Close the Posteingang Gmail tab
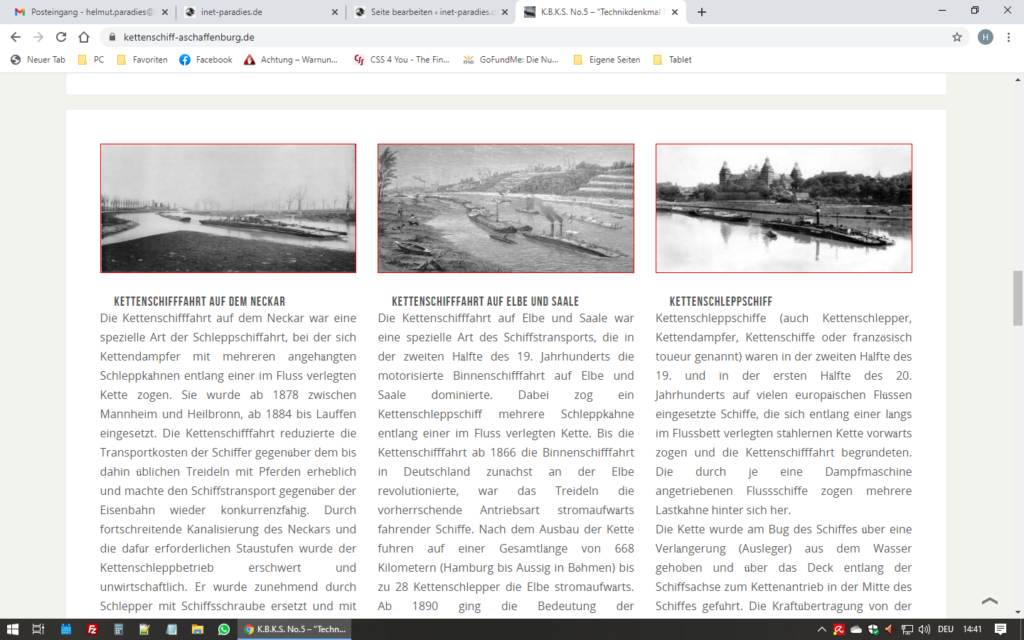 [165, 12]
